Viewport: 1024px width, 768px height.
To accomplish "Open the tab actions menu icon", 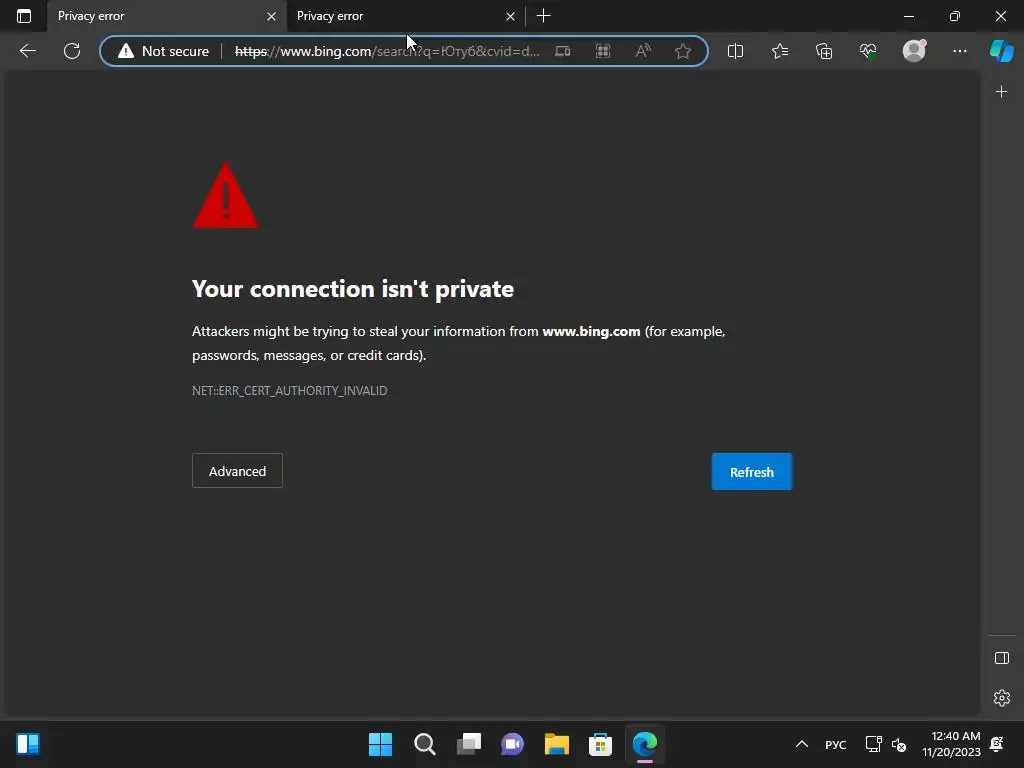I will (x=24, y=16).
